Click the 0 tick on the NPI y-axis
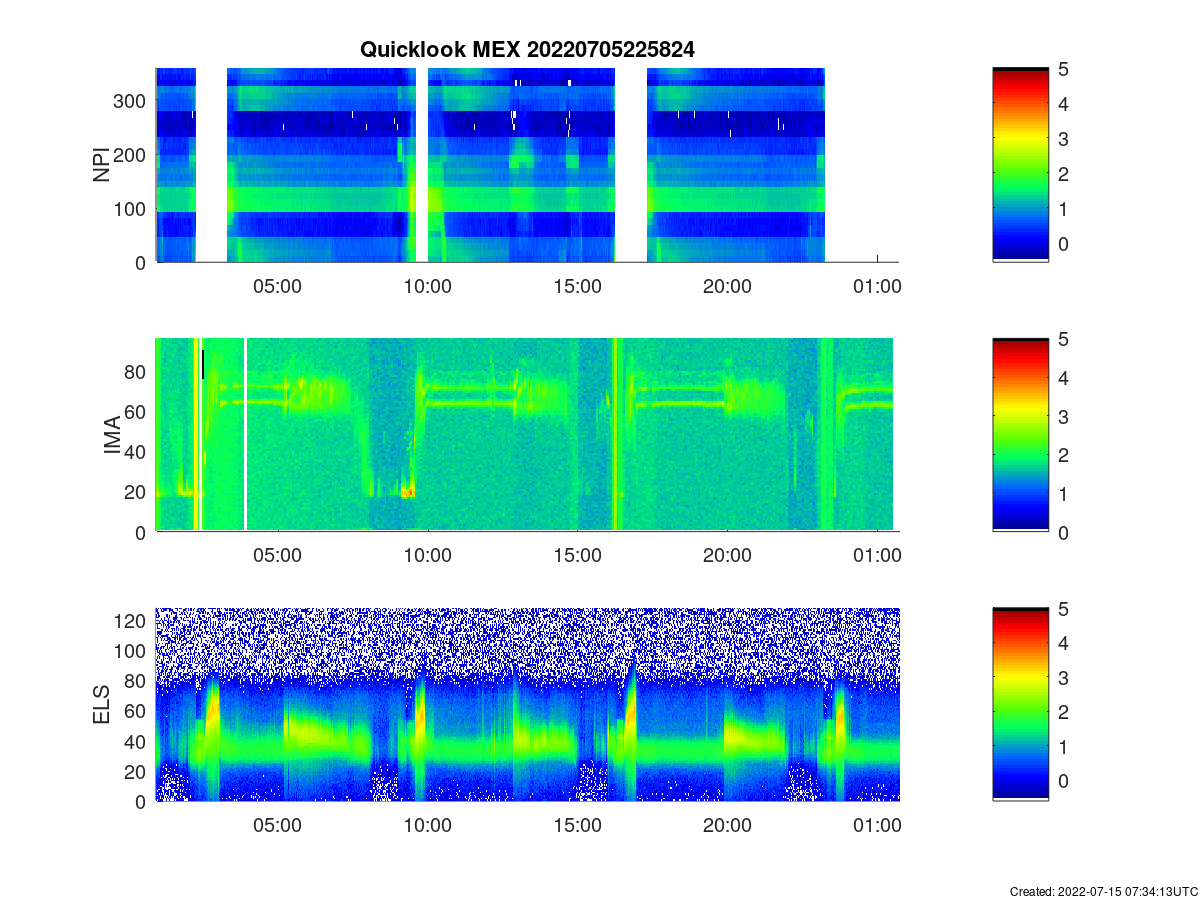 [142, 262]
